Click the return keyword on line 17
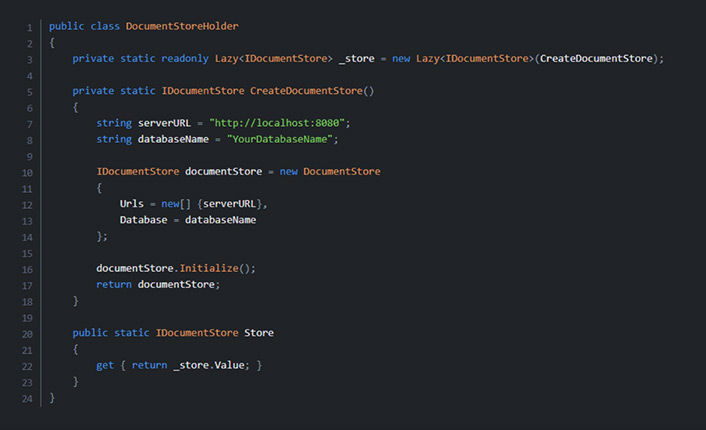The width and height of the screenshot is (706, 430). [x=113, y=284]
